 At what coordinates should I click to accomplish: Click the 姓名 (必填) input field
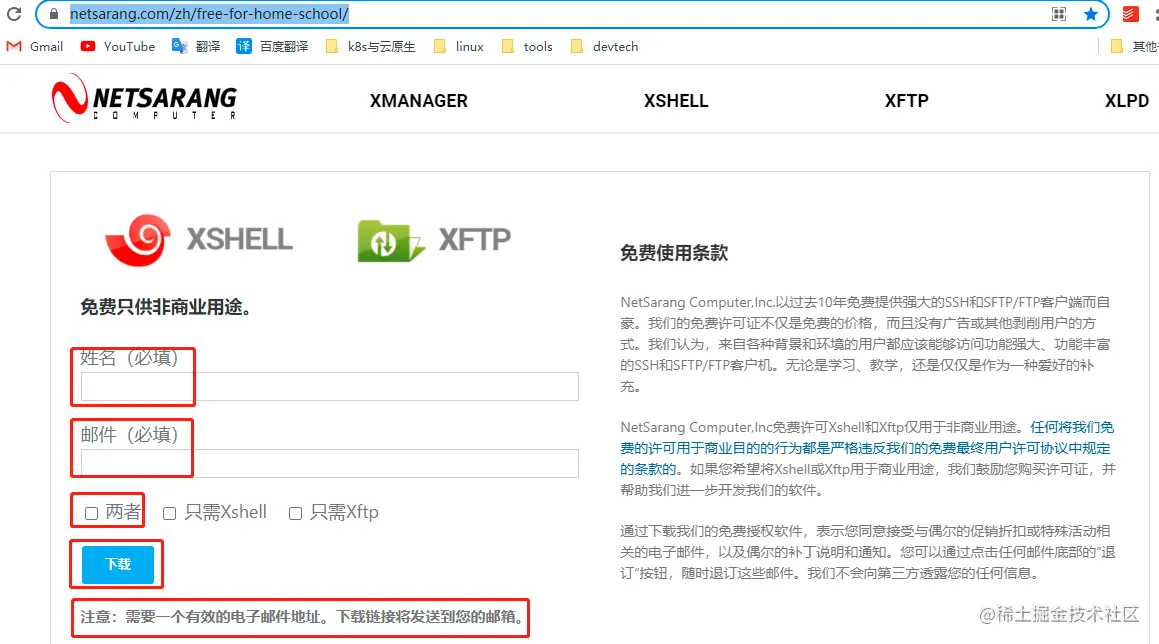click(330, 387)
